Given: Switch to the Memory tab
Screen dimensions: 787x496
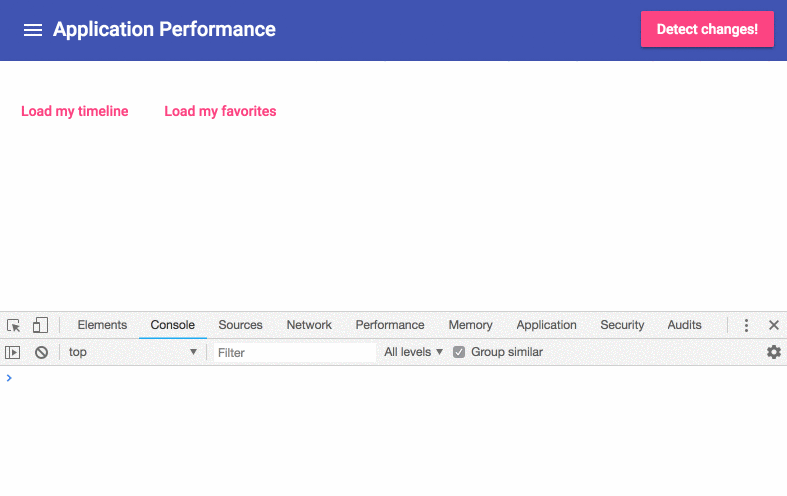Looking at the screenshot, I should click(x=470, y=325).
